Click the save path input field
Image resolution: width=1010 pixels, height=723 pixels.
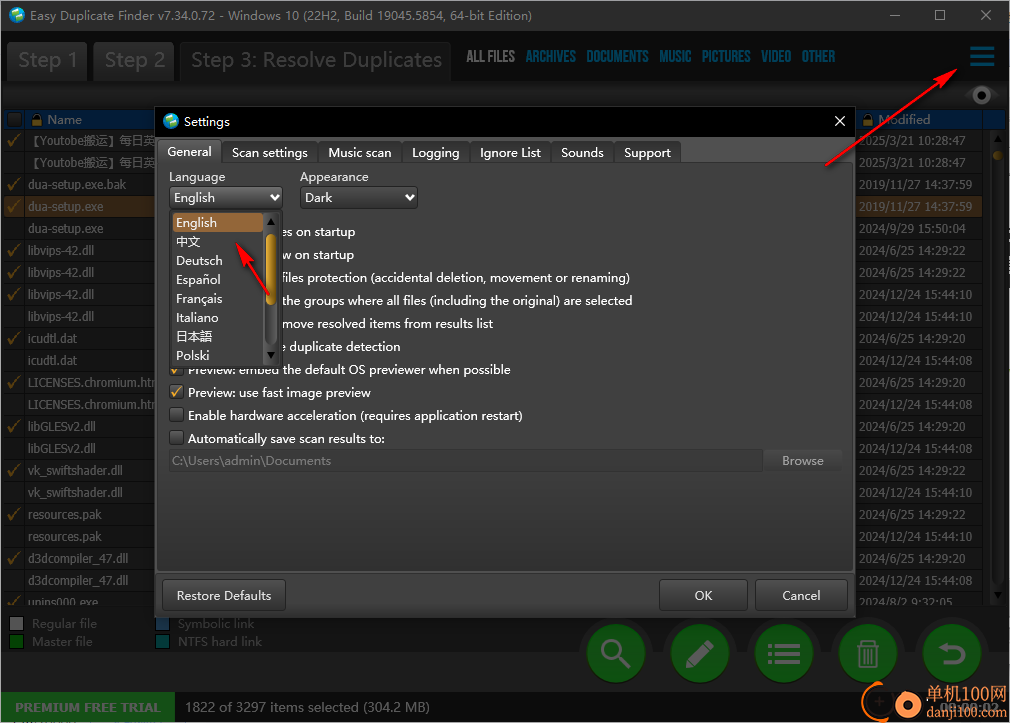(x=466, y=461)
